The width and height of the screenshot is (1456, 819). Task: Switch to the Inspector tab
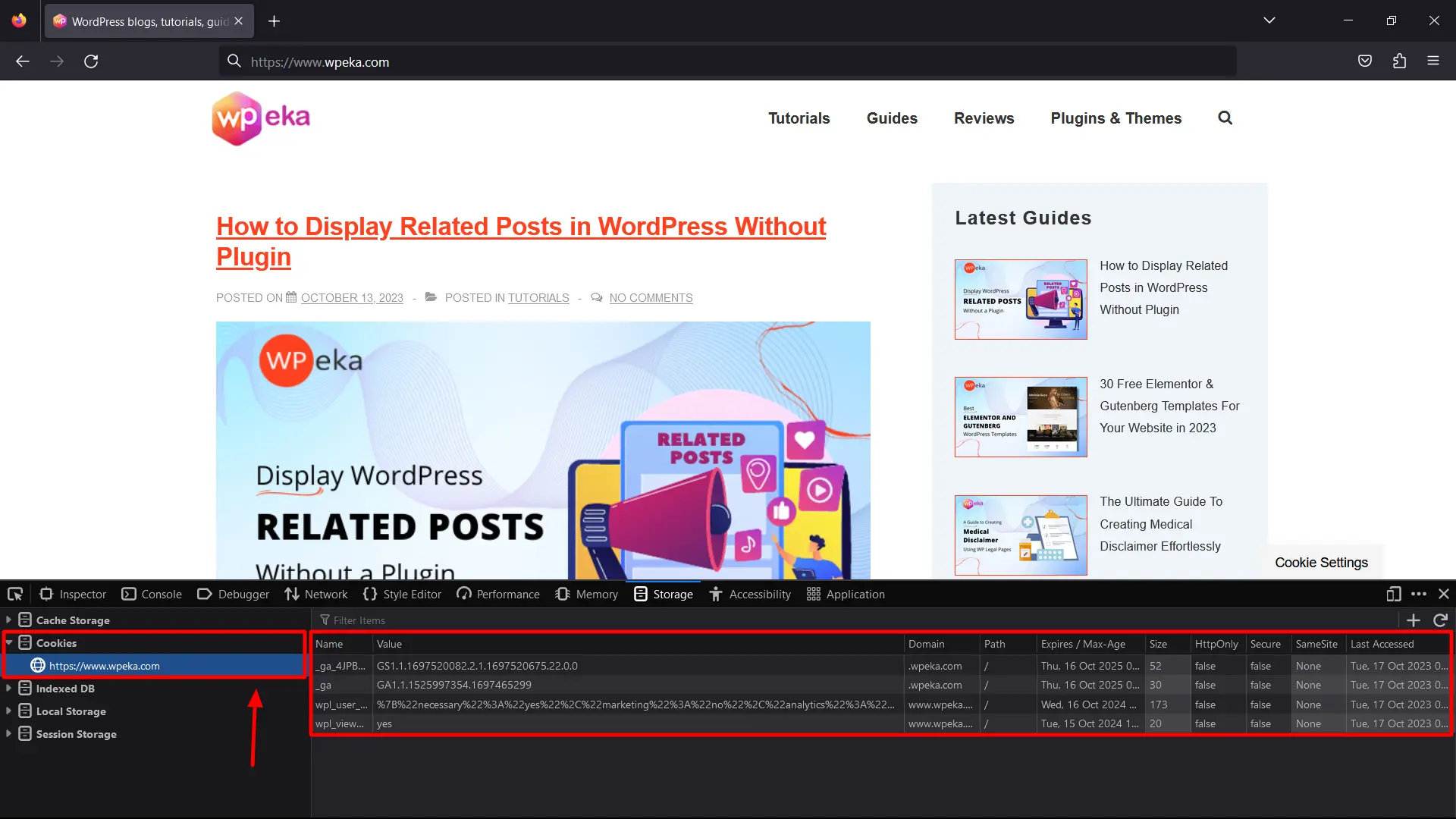pyautogui.click(x=73, y=595)
